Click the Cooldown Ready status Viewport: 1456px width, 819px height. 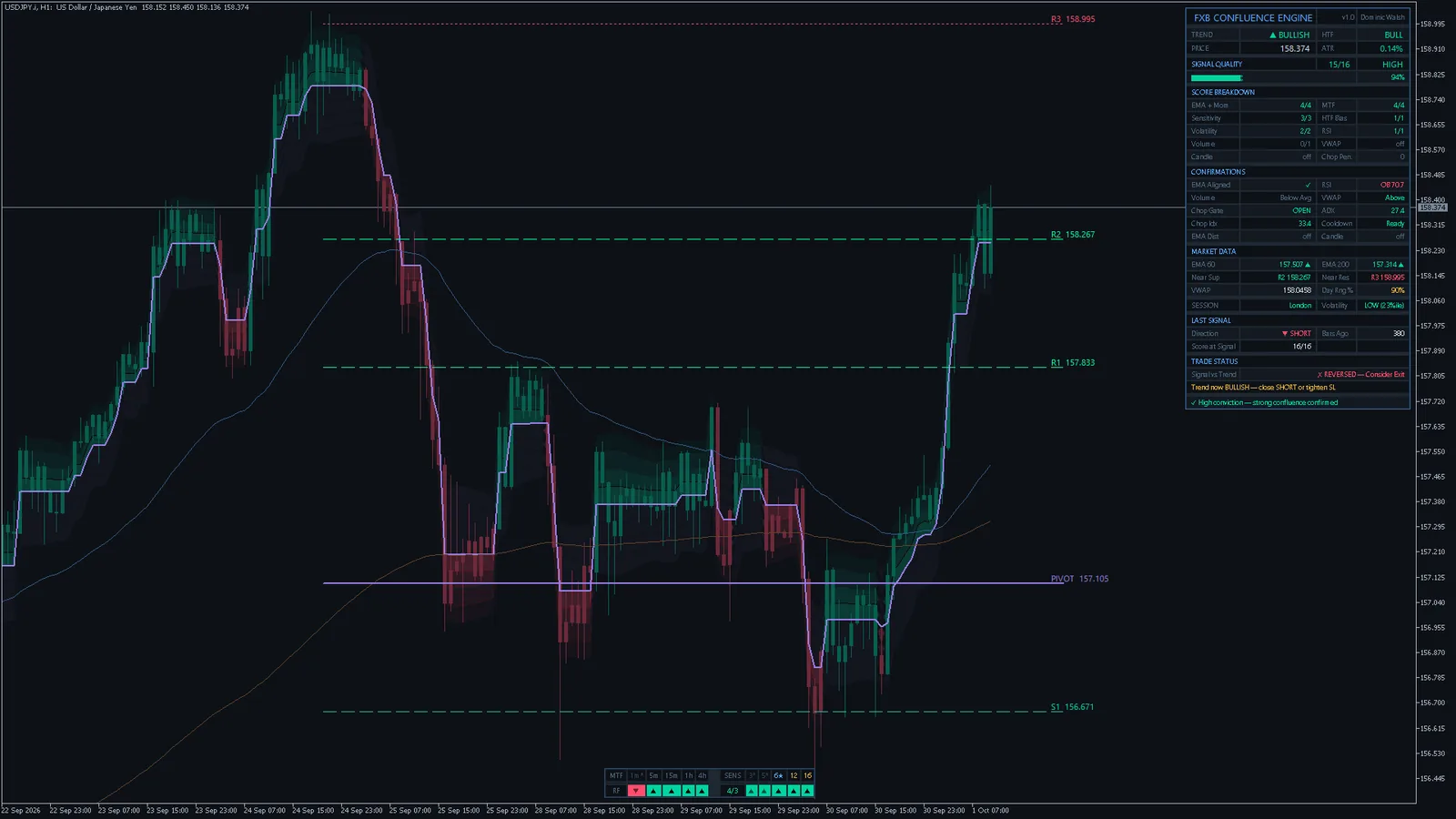click(x=1395, y=224)
